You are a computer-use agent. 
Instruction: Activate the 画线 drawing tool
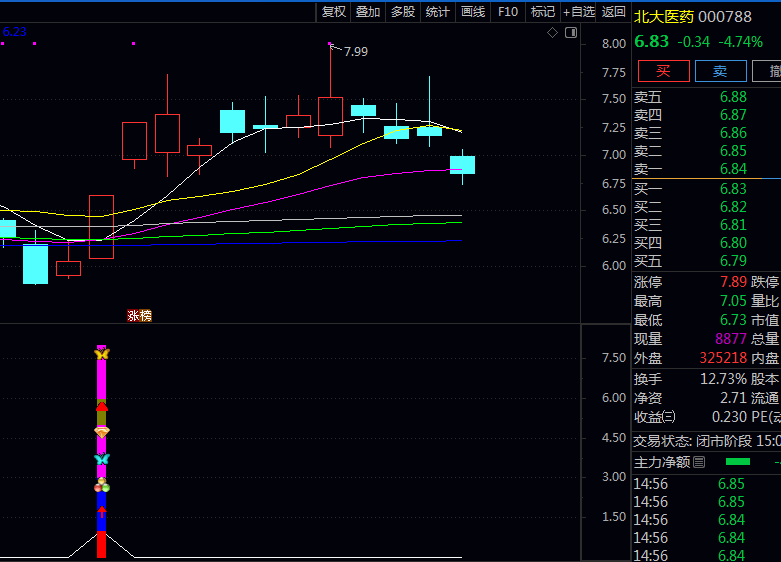point(473,12)
